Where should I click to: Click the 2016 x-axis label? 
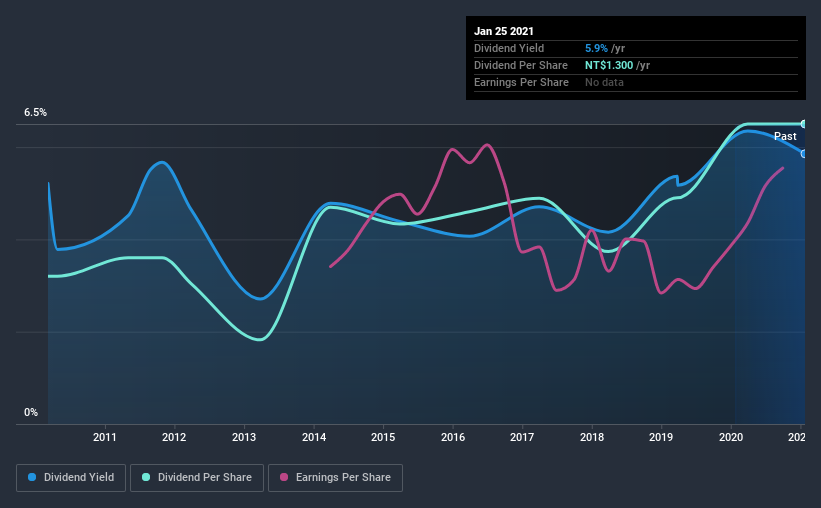point(453,437)
